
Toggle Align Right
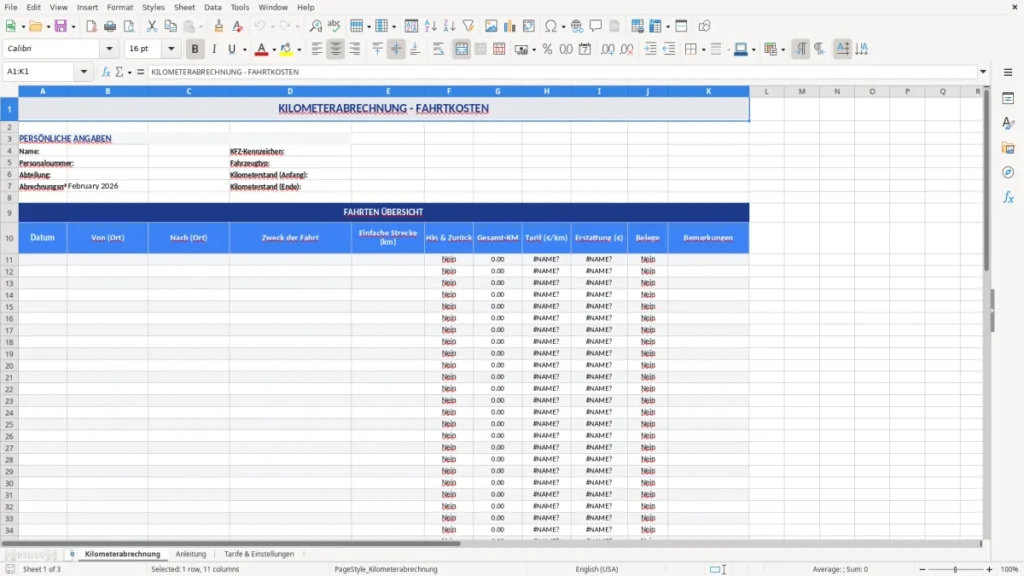point(355,49)
